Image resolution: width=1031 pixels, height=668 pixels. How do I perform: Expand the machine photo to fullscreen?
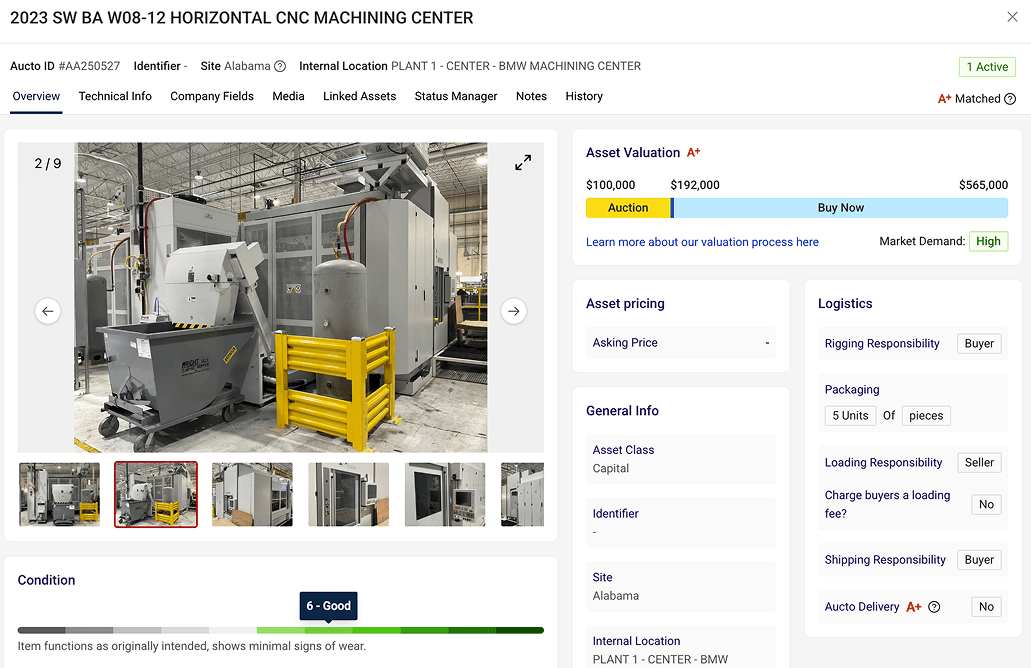(522, 161)
